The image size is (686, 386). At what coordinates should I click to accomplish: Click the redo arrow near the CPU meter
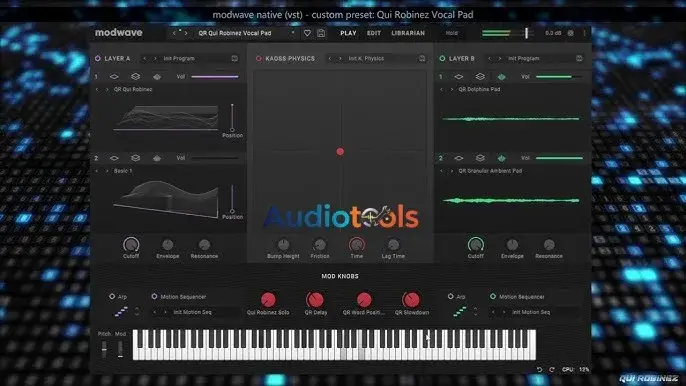(552, 370)
